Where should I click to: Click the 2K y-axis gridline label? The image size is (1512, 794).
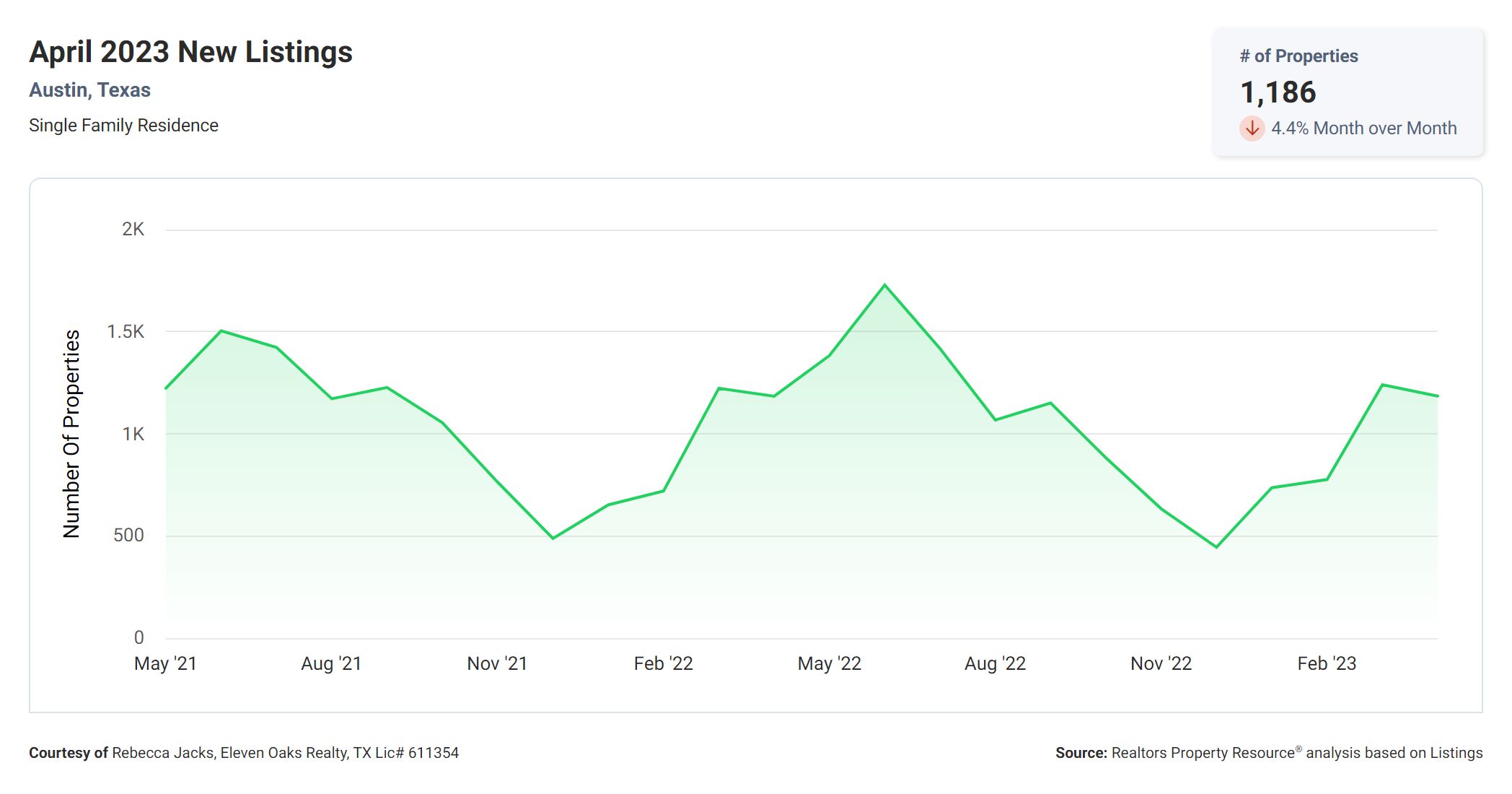[133, 230]
